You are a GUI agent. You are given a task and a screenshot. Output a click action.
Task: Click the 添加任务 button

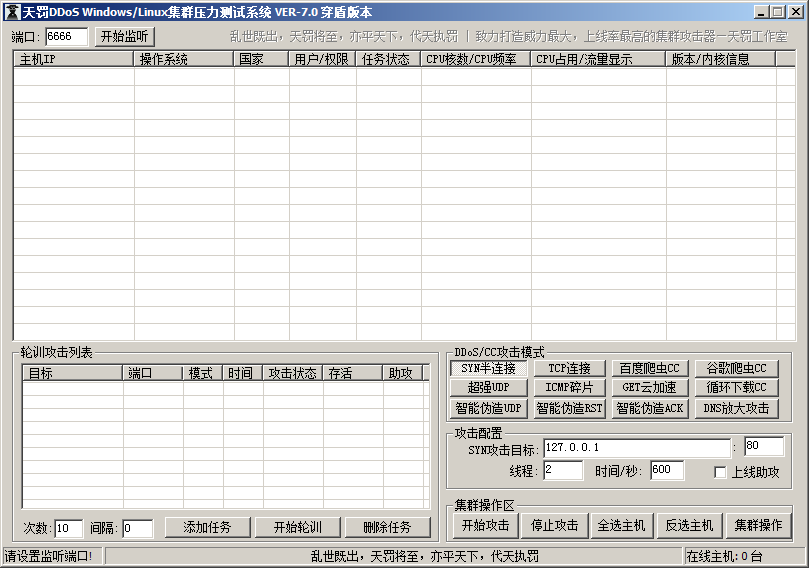[x=207, y=527]
